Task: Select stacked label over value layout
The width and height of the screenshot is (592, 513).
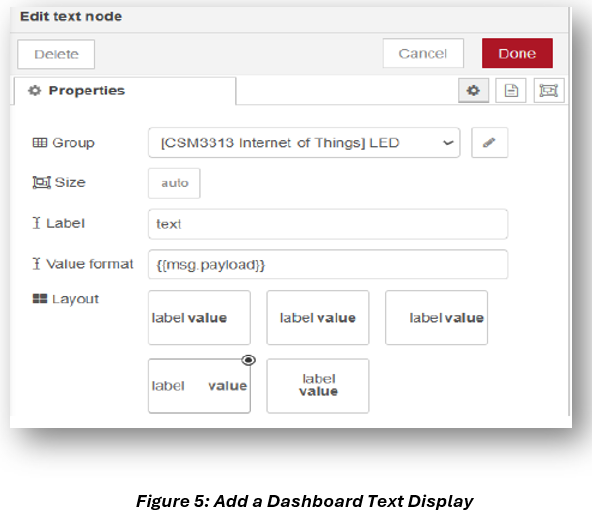Action: pos(318,386)
